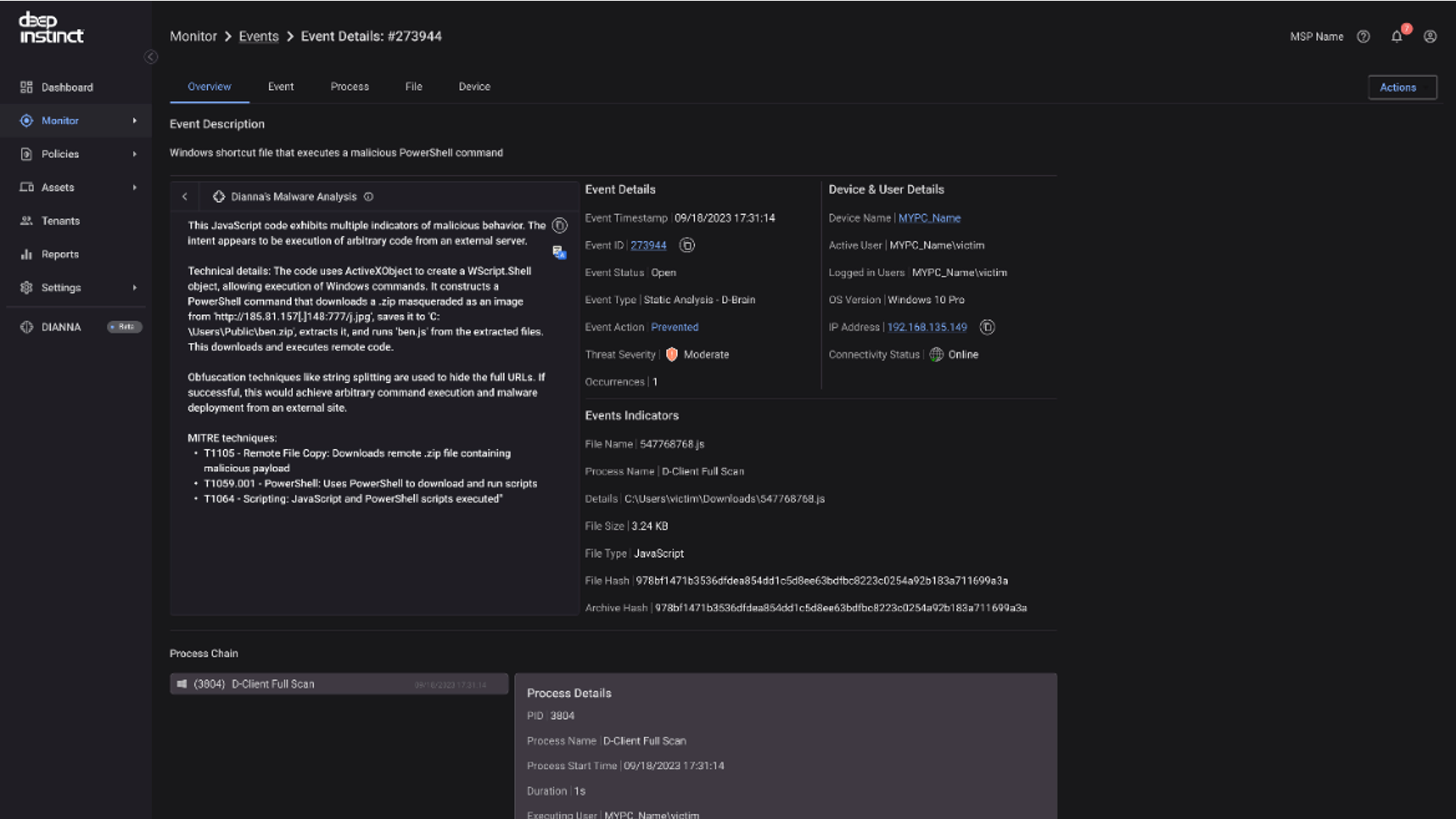This screenshot has width=1456, height=819.
Task: Click the Details path C:\Users\victim\Downloads
Action: [x=724, y=499]
